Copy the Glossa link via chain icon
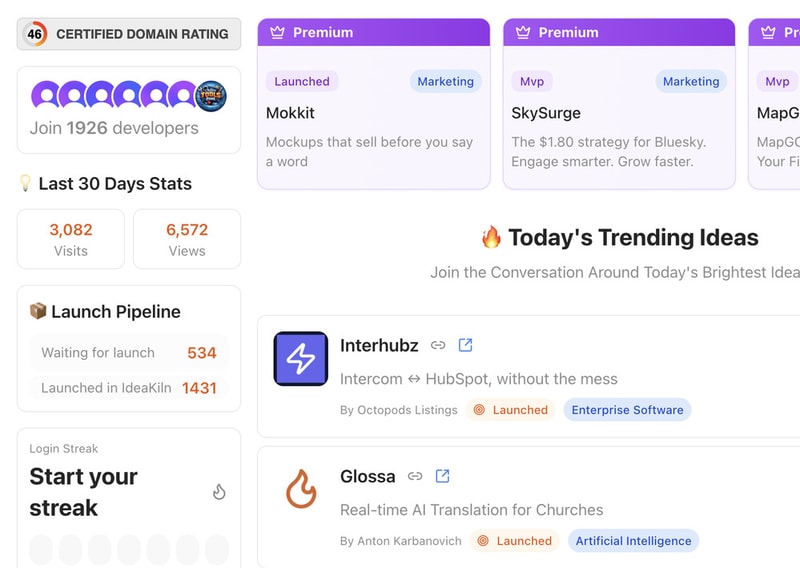 point(415,476)
